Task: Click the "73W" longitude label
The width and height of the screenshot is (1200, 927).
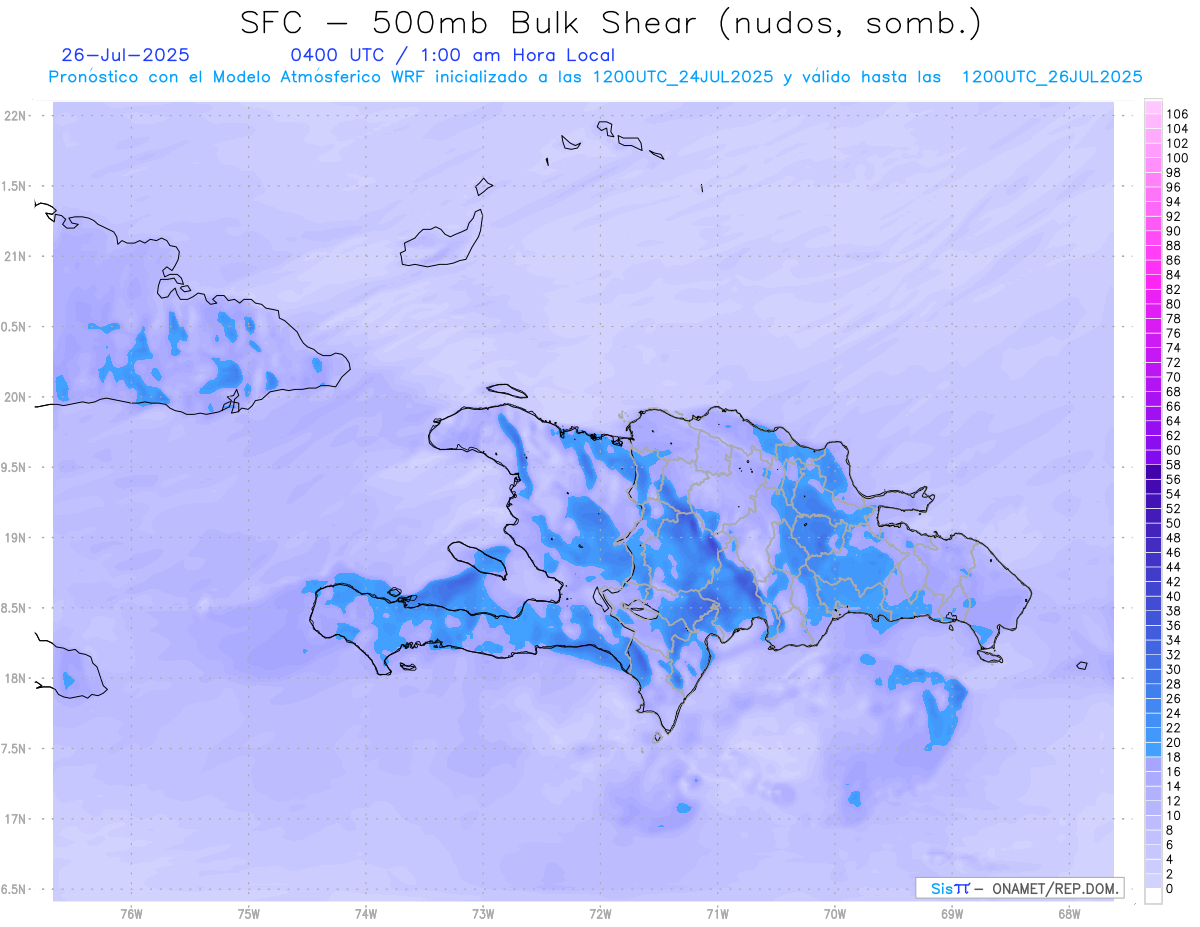Action: (x=483, y=913)
